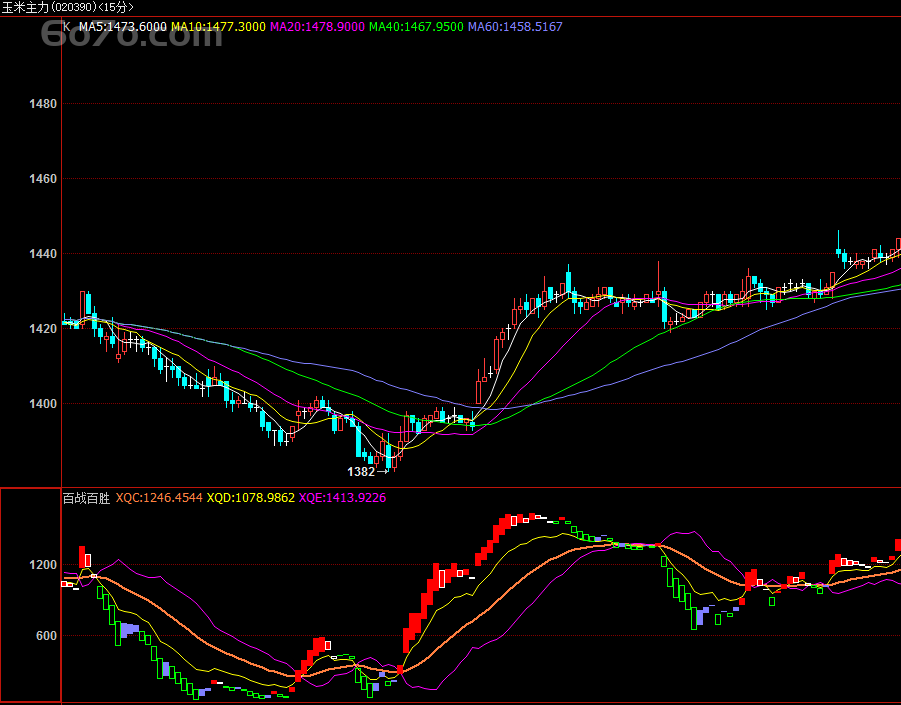Select the magenta XQE indicator value
This screenshot has height=705, width=901.
pos(342,497)
